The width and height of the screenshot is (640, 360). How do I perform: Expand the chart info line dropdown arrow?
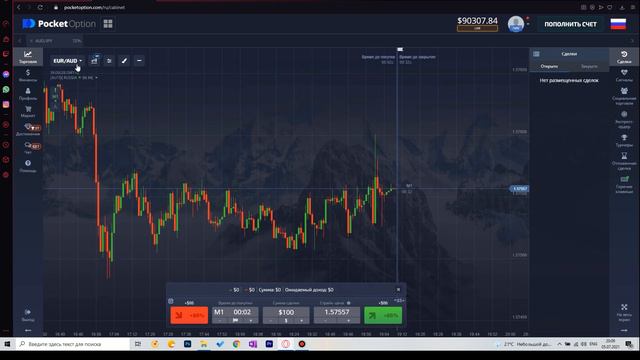click(x=96, y=78)
